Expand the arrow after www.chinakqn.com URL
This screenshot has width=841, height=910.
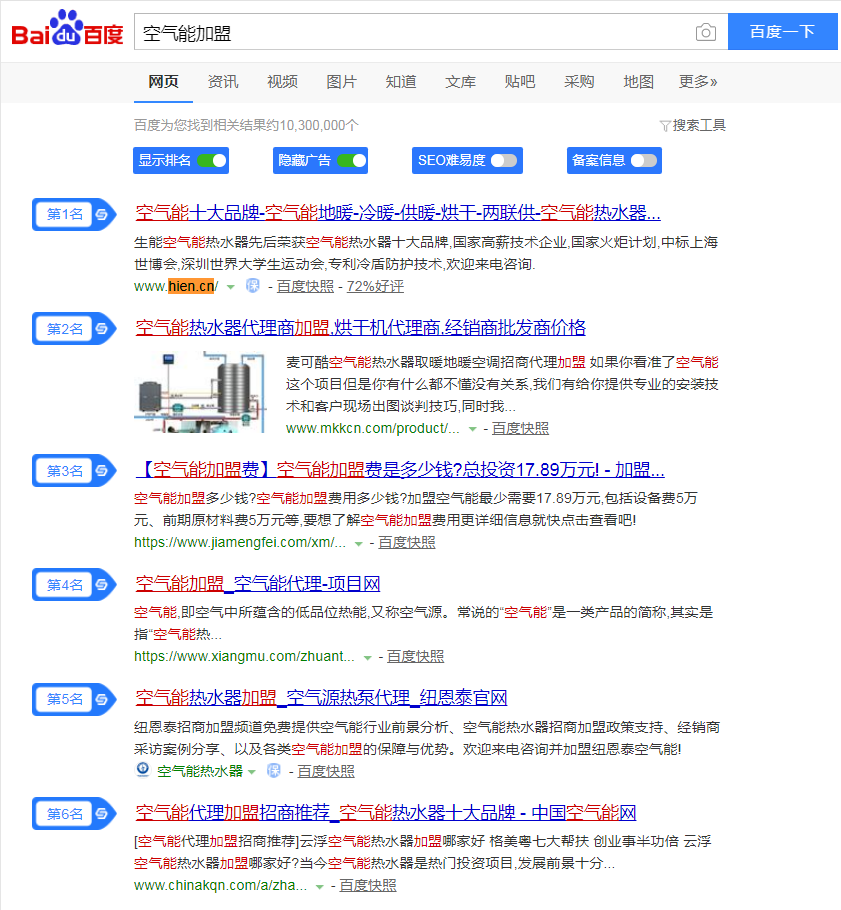pyautogui.click(x=319, y=886)
